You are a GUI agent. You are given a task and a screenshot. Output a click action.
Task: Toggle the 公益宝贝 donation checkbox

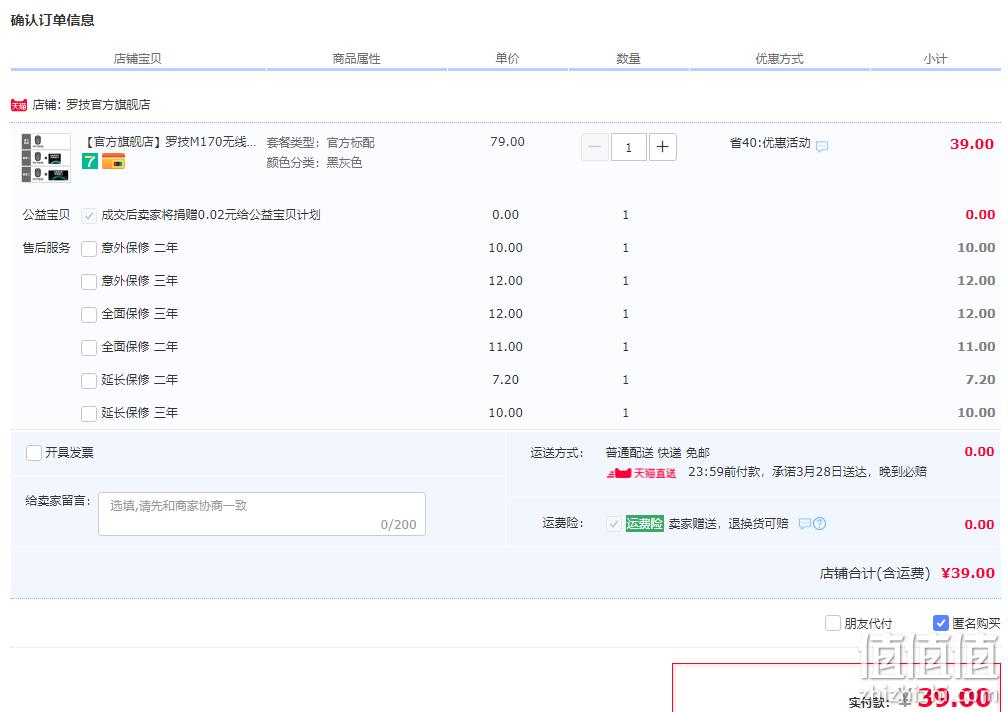(89, 216)
